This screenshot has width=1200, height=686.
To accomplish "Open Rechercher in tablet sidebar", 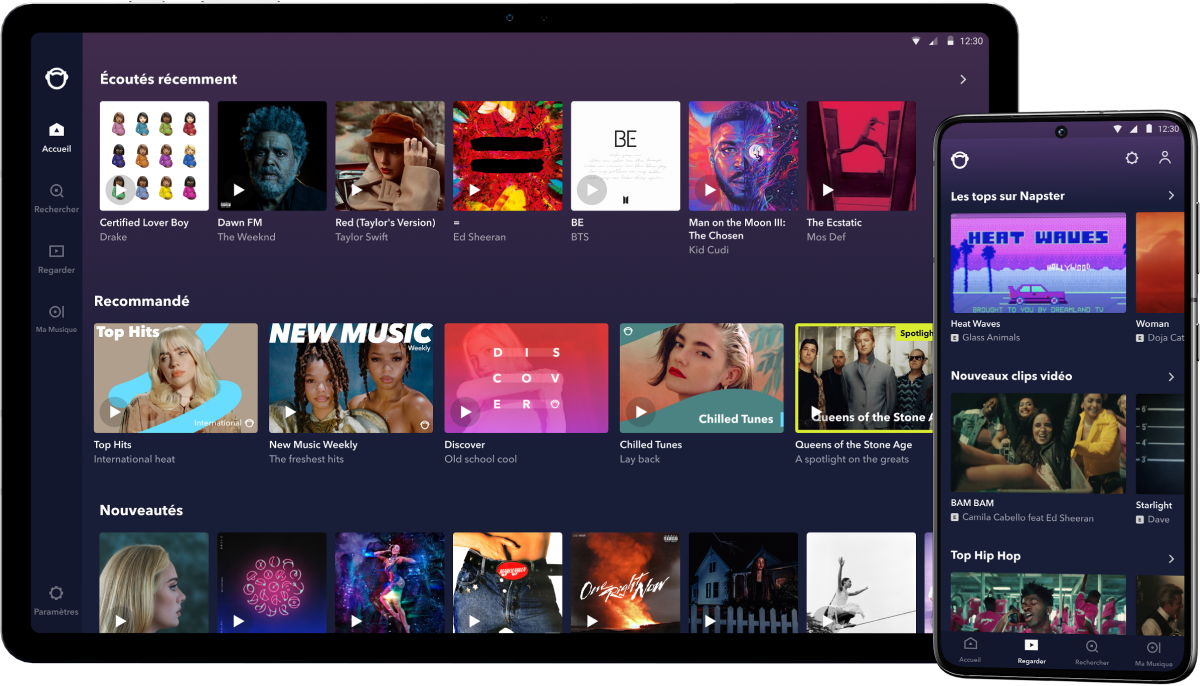I will pos(57,198).
